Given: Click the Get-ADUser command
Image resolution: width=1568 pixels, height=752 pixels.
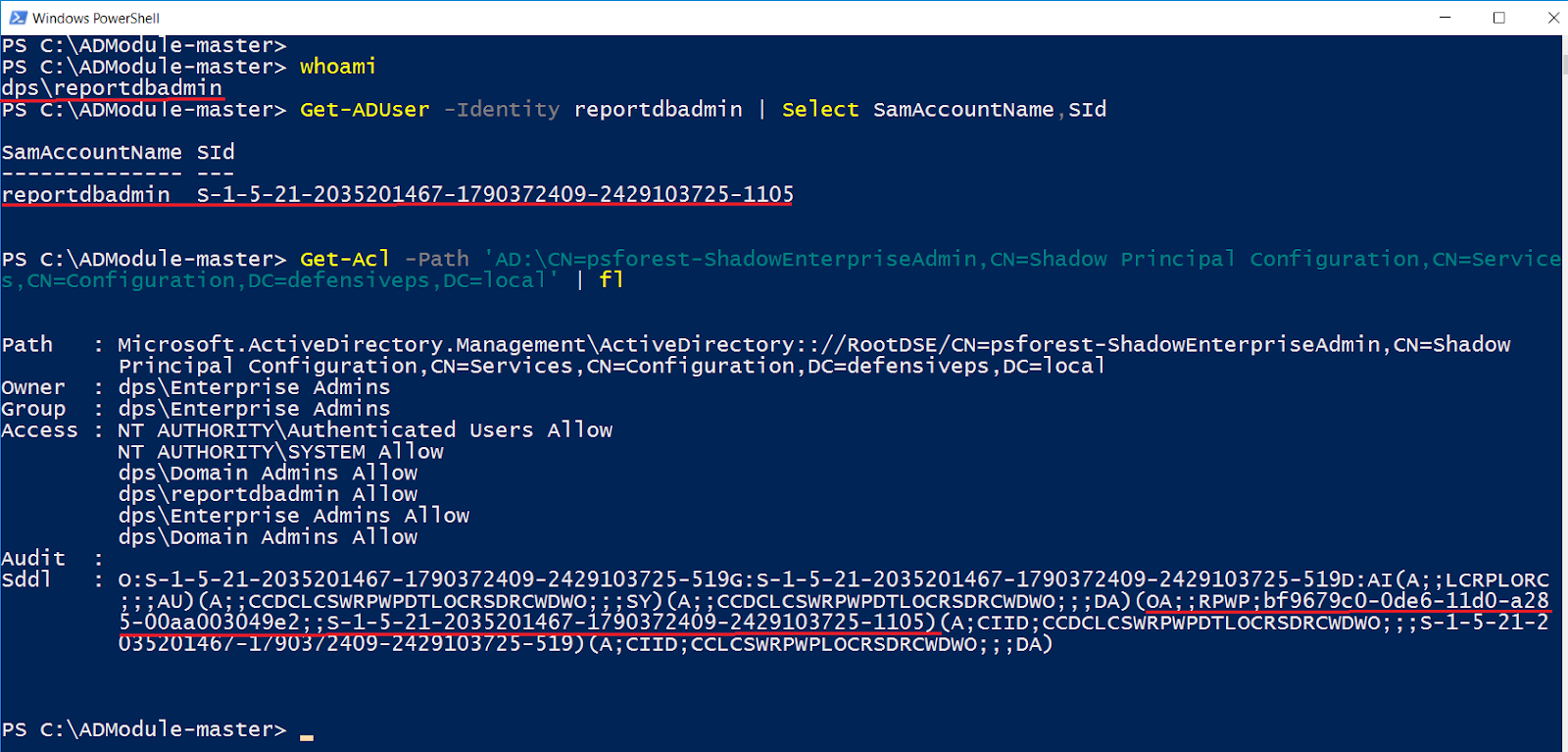Looking at the screenshot, I should click(365, 110).
